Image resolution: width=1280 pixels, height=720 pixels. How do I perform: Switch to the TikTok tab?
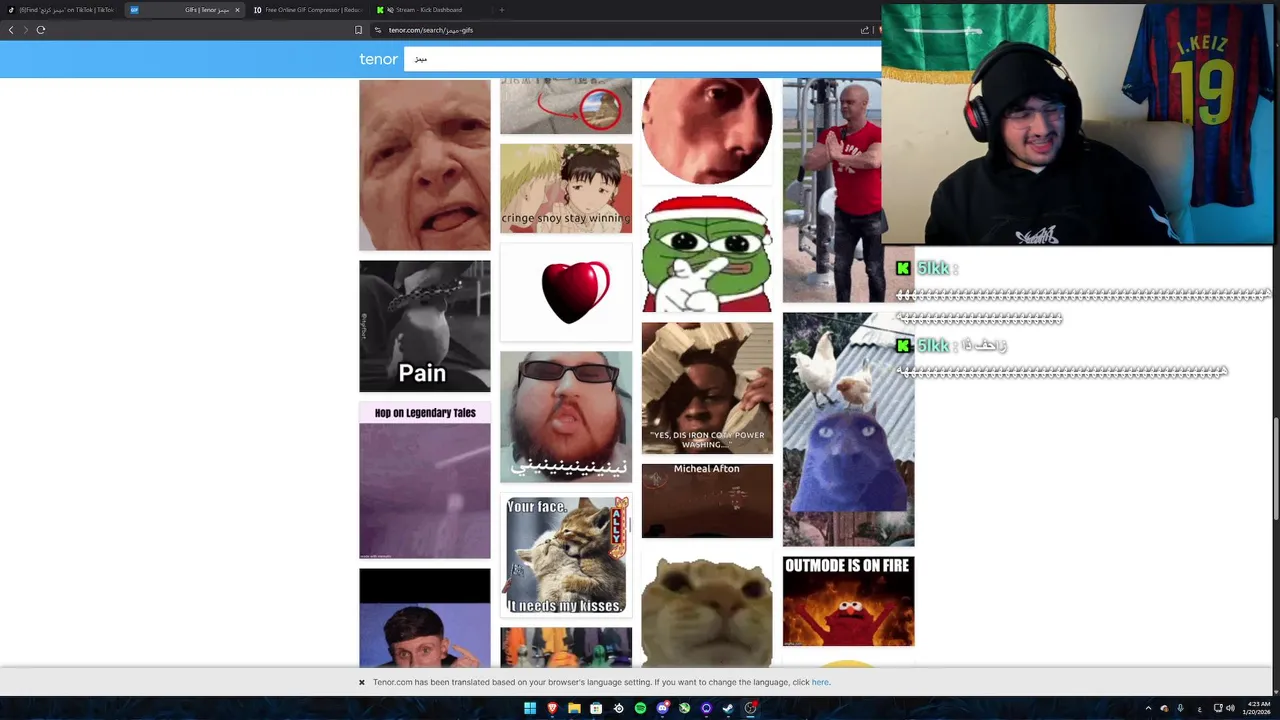[x=62, y=10]
